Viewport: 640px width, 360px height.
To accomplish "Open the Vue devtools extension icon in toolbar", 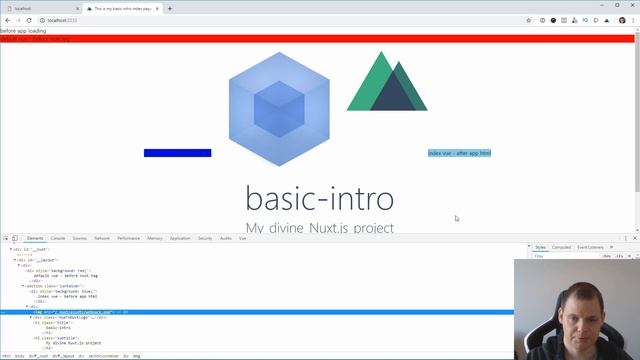I will tap(607, 20).
